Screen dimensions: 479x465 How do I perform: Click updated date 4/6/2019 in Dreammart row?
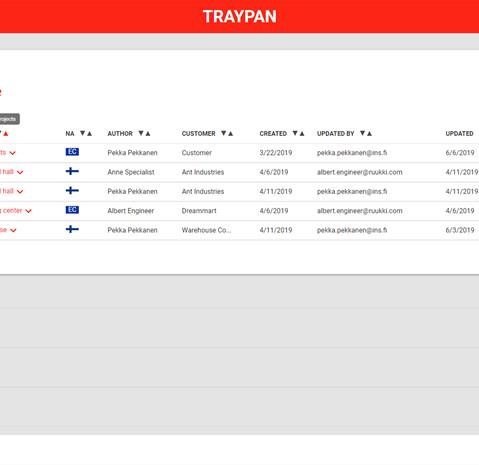(460, 211)
